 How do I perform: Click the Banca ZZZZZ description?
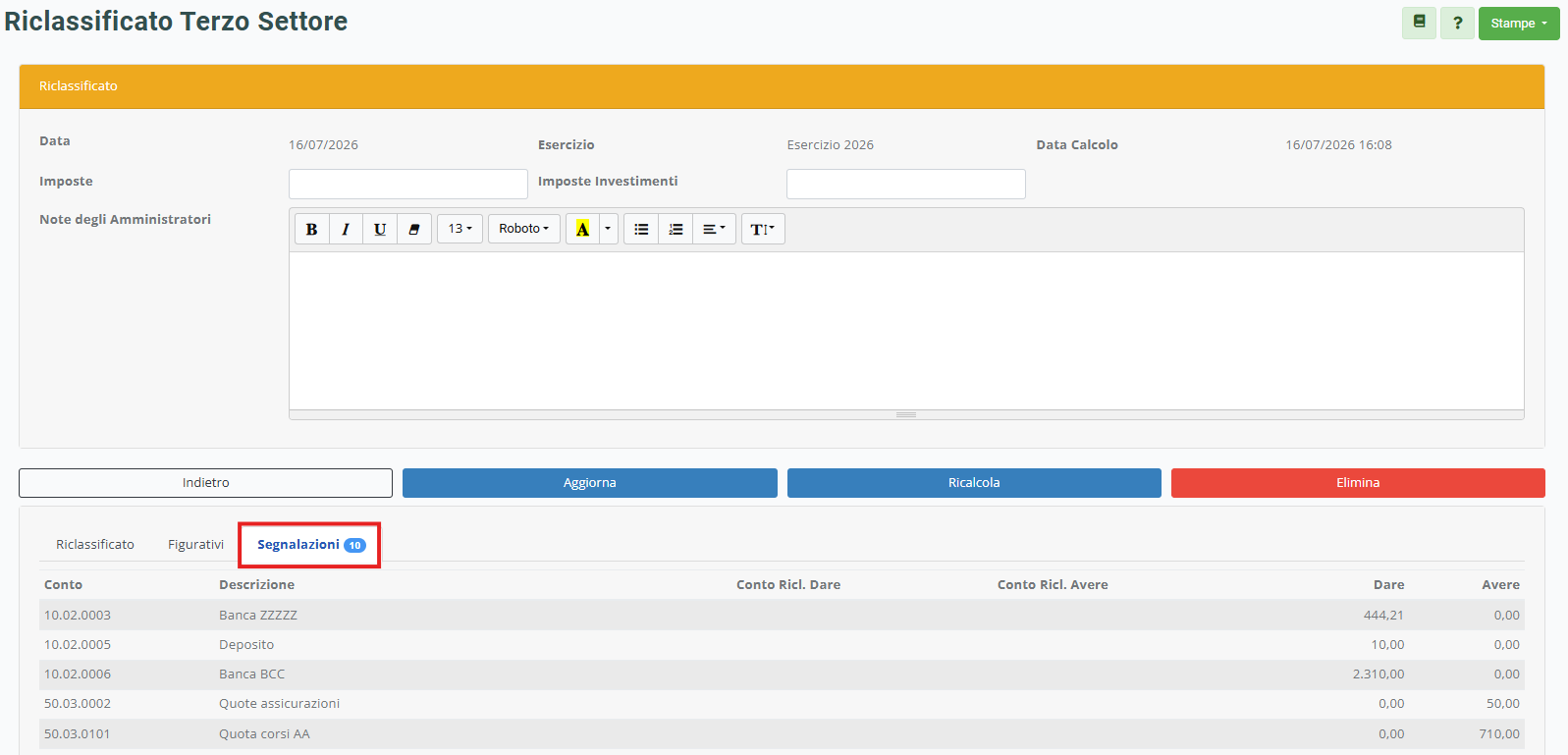(x=258, y=616)
